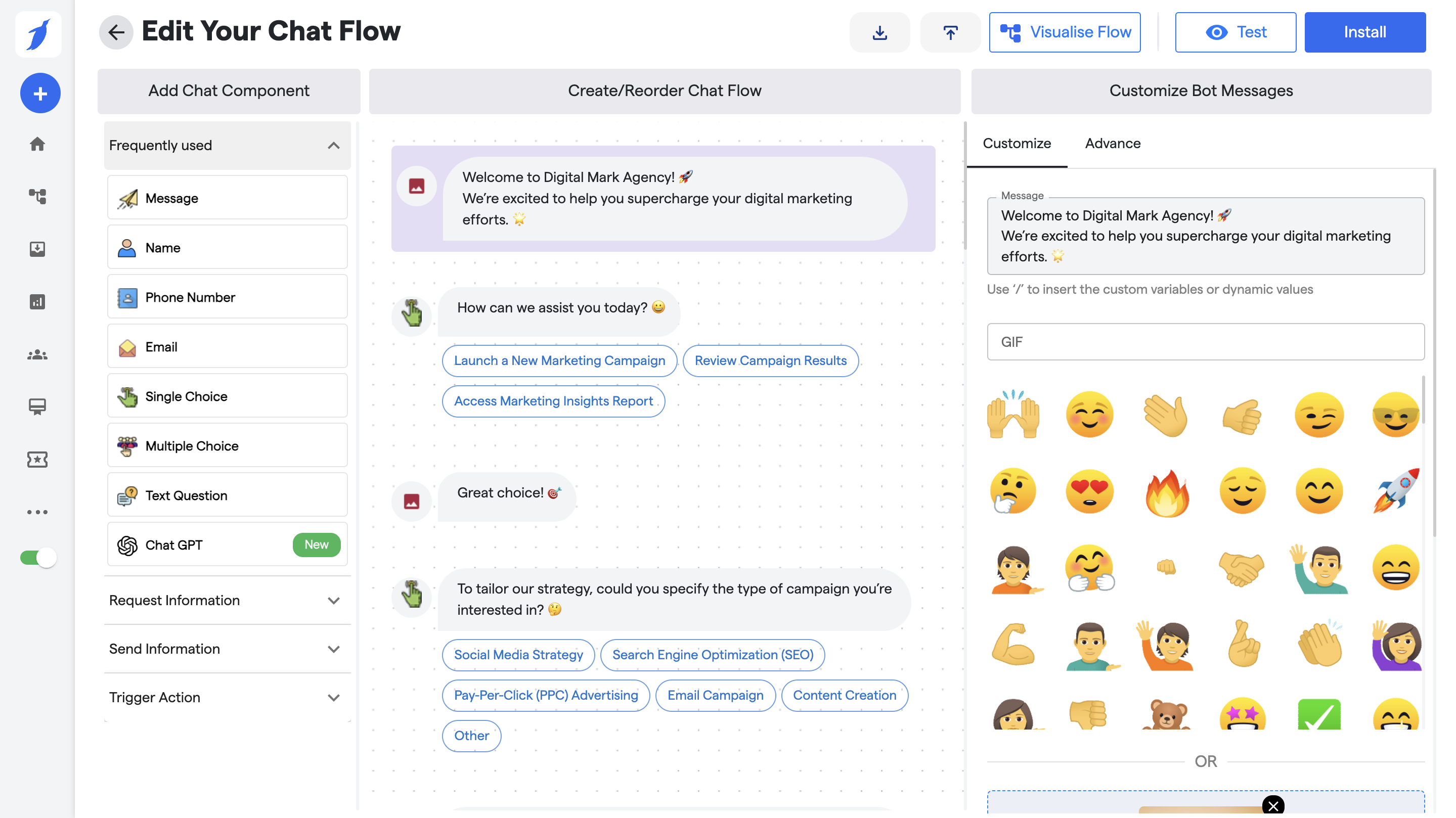Close the highlighted message card with the X

pos(1273,806)
